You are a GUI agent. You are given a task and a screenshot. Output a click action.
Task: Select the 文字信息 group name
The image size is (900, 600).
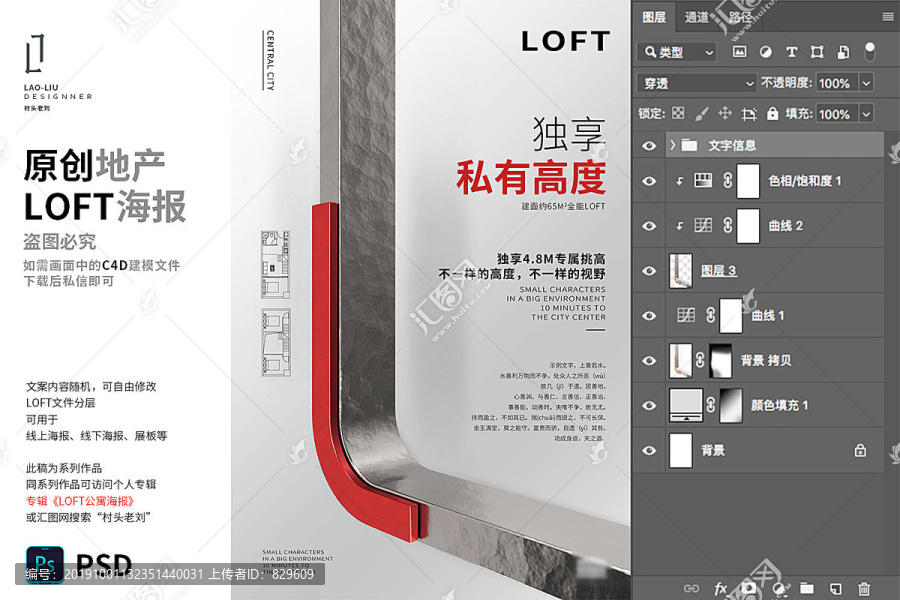point(732,145)
